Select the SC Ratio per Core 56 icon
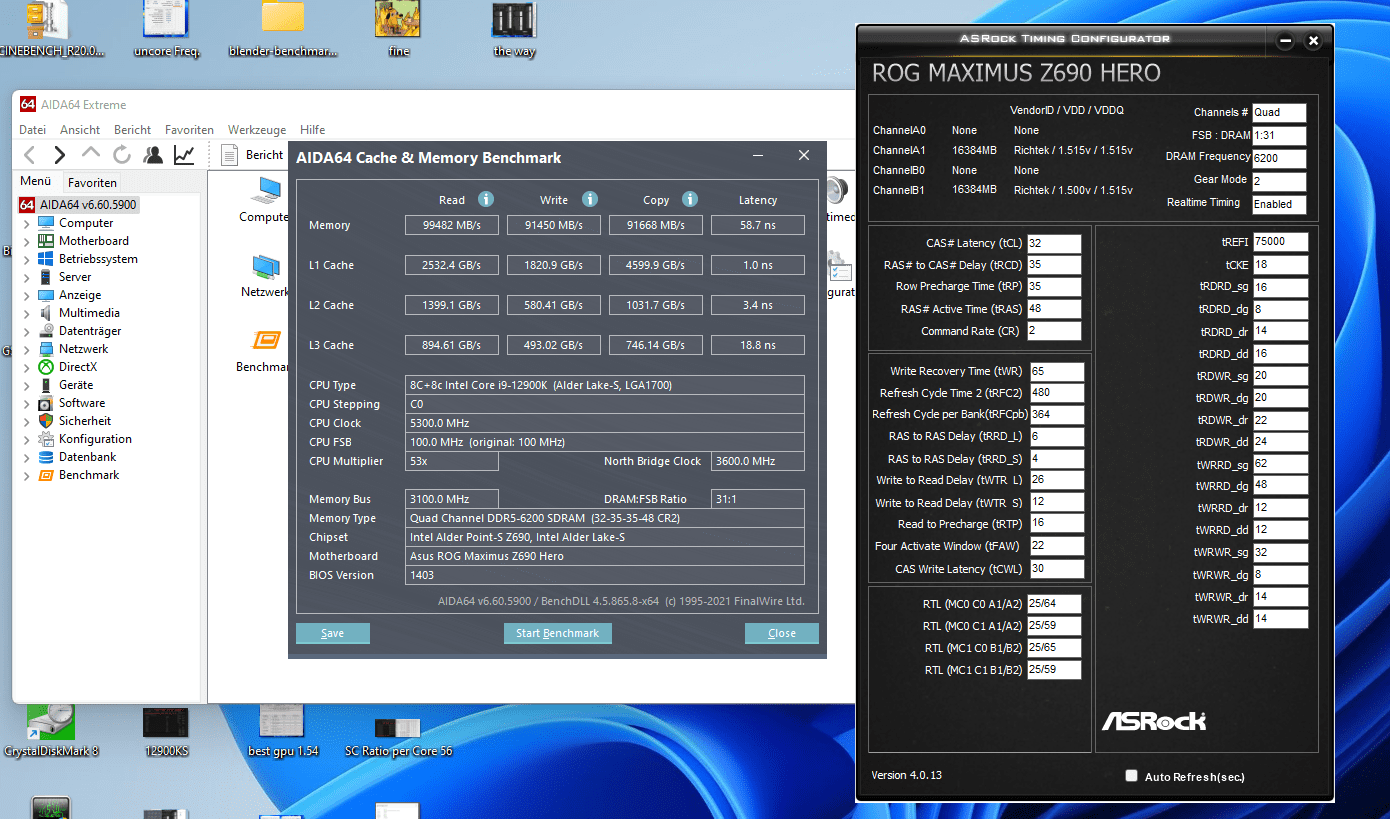This screenshot has width=1390, height=819. click(x=398, y=735)
